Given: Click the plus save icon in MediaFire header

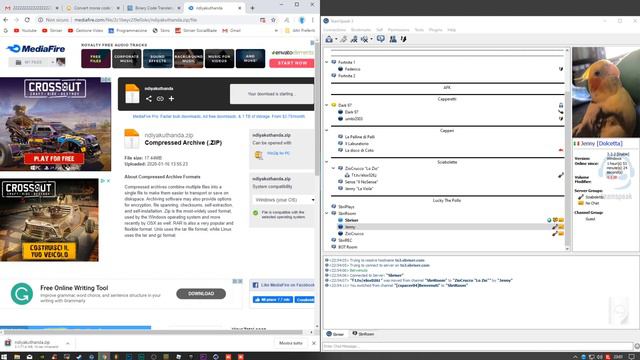Looking at the screenshot, I should pyautogui.click(x=171, y=99).
